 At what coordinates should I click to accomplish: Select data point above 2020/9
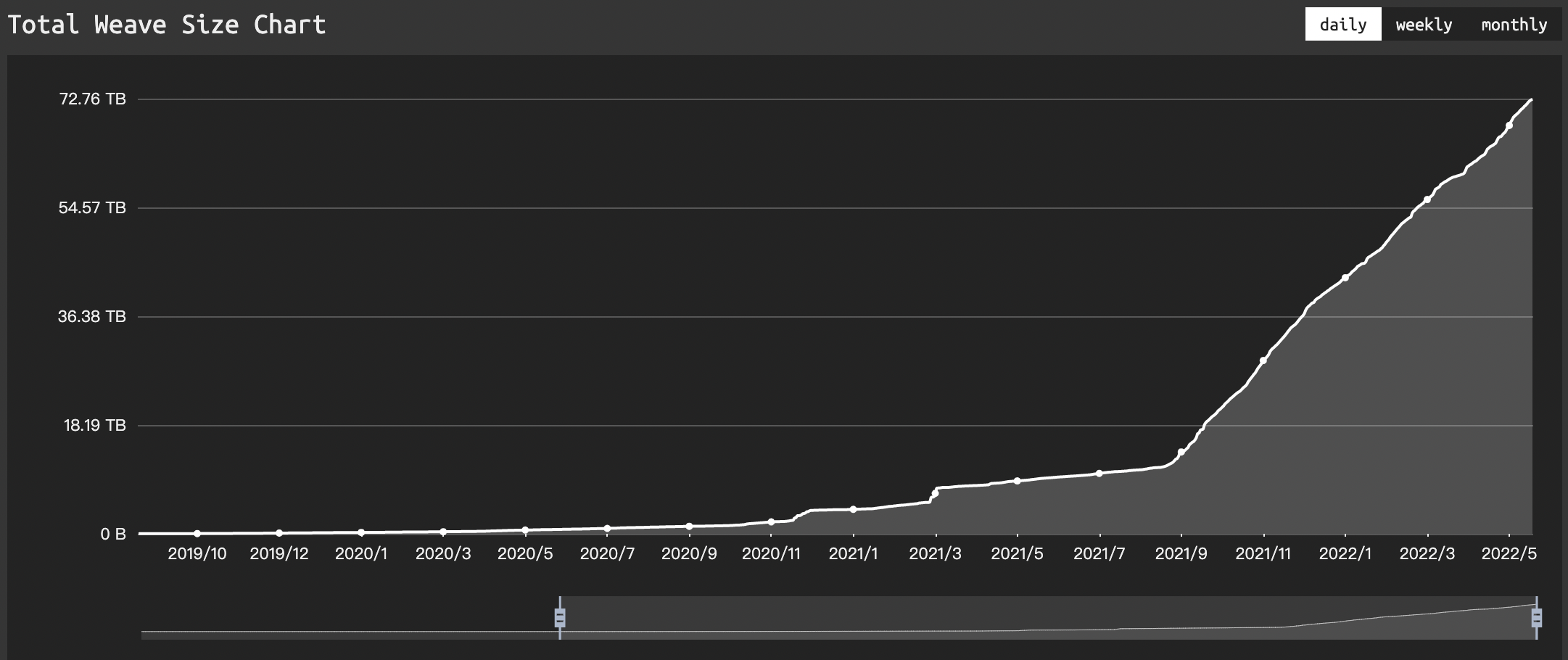689,527
